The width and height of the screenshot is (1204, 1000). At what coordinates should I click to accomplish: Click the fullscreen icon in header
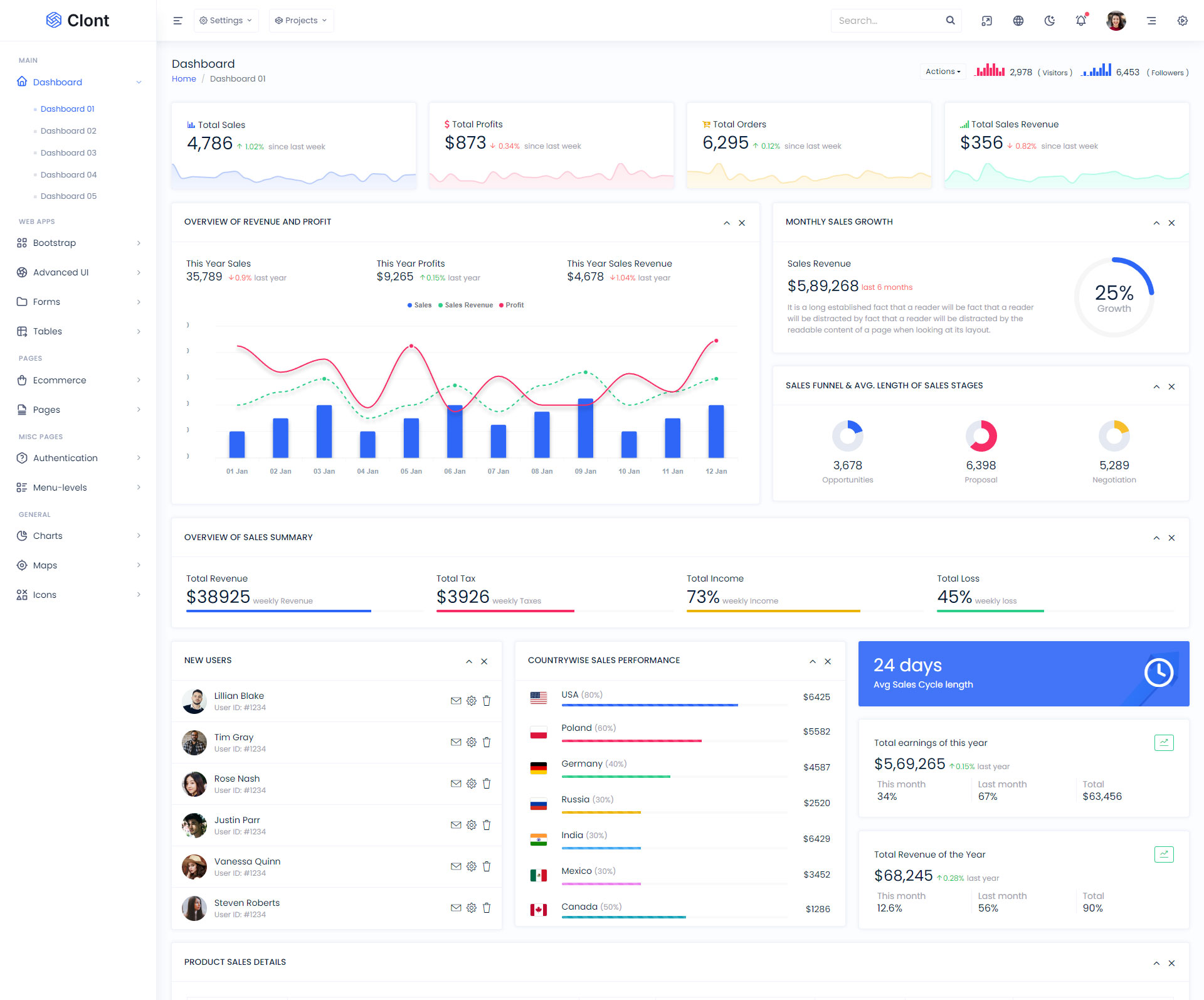986,21
